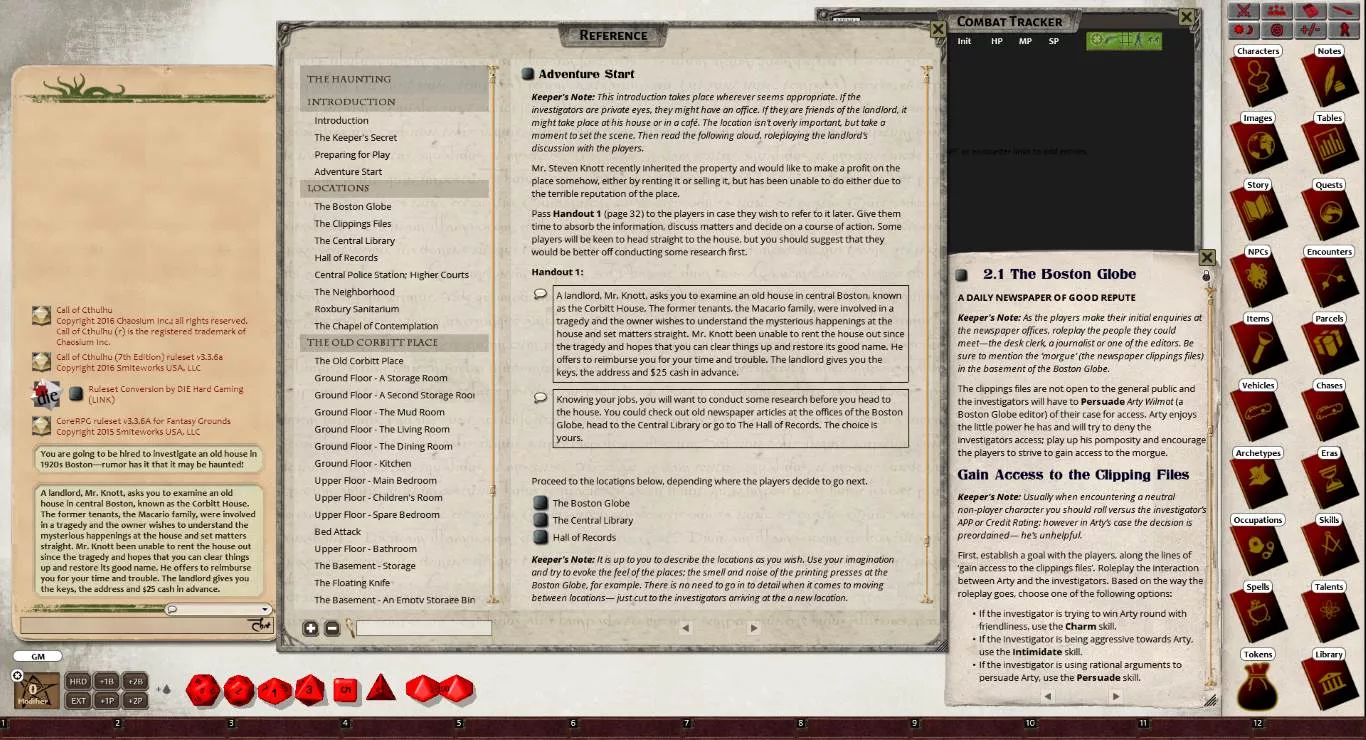The image size is (1366, 740).
Task: Click the Modifier box
Action: click(x=36, y=691)
